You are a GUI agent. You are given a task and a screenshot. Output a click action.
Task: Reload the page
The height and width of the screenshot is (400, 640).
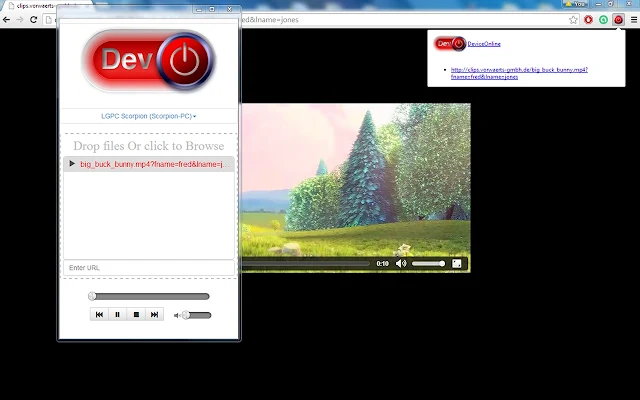(x=33, y=20)
